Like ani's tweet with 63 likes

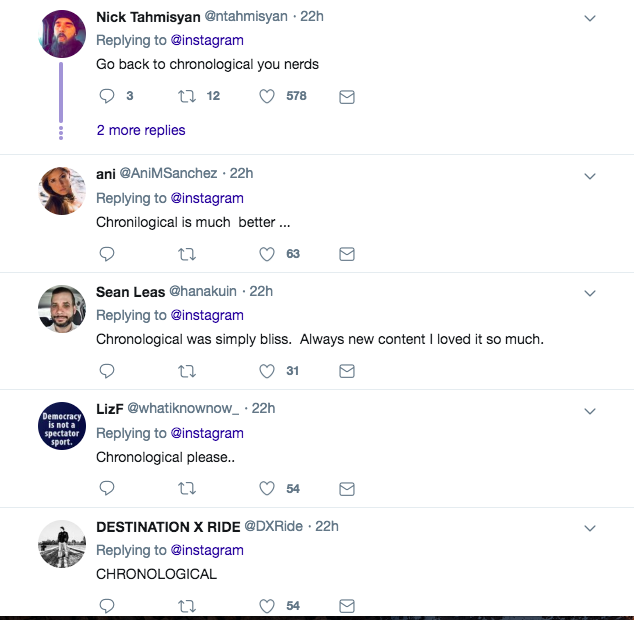tap(267, 254)
